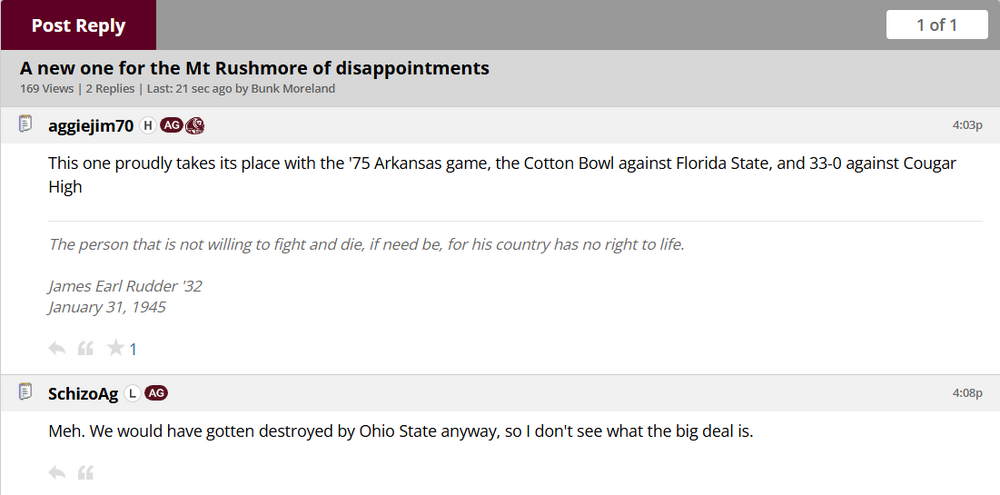Quote aggiejim70's post

coord(86,348)
